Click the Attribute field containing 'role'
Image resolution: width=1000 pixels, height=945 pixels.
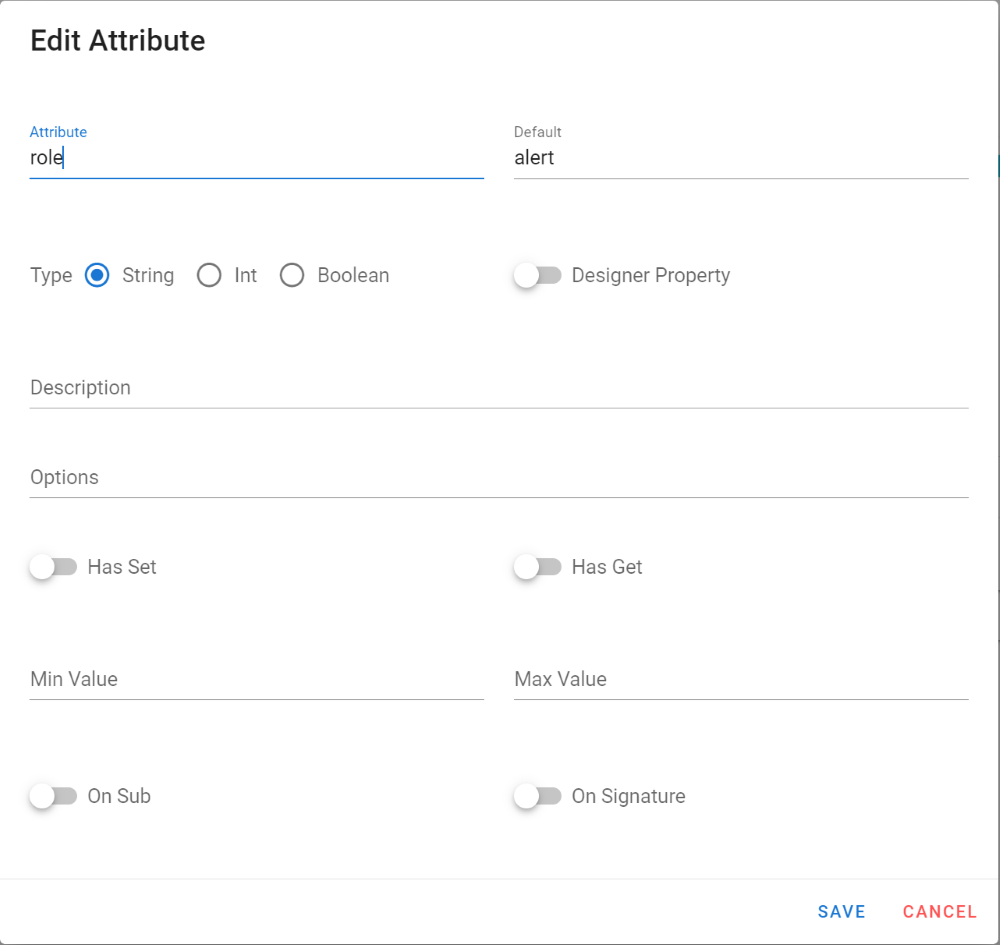(x=256, y=158)
